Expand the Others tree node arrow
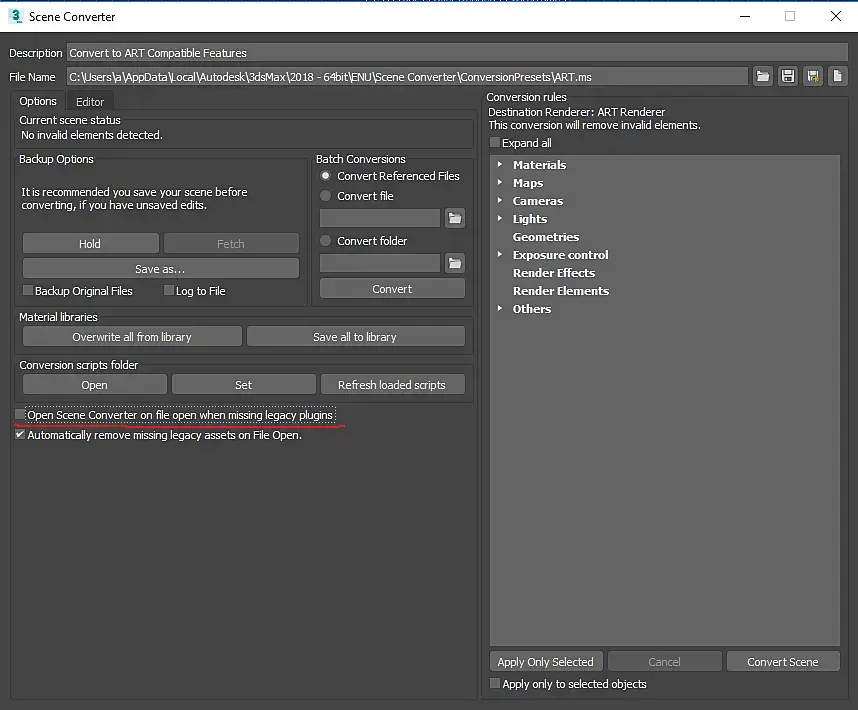 [x=500, y=309]
